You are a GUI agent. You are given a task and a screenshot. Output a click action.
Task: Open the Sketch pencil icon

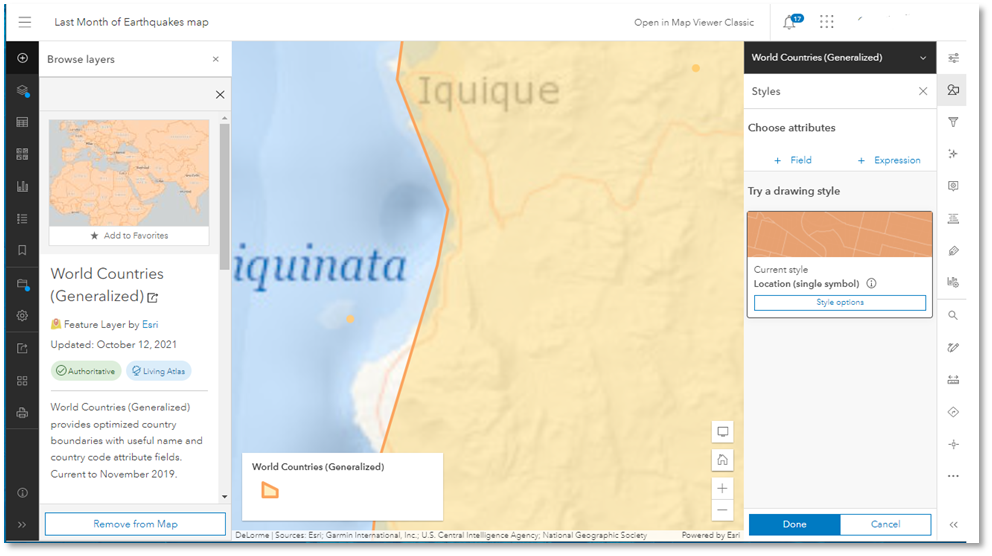[x=953, y=347]
